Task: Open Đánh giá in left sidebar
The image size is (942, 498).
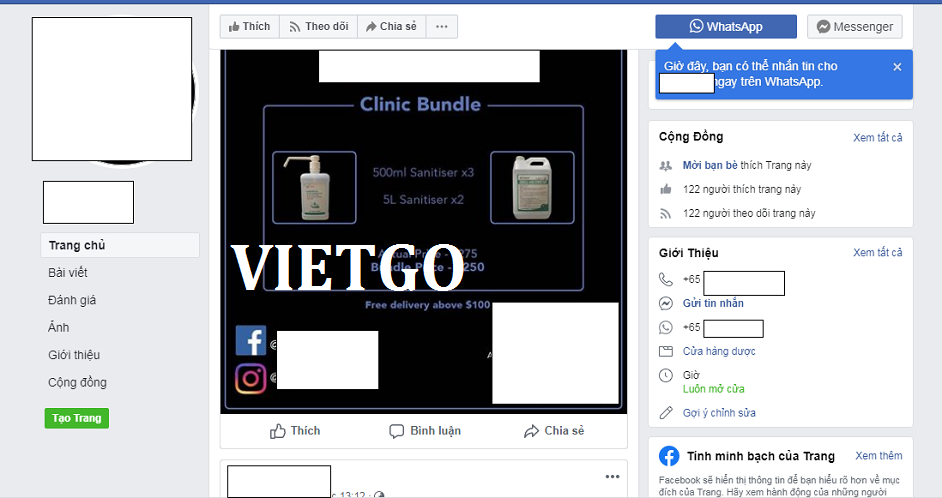Action: pyautogui.click(x=72, y=300)
